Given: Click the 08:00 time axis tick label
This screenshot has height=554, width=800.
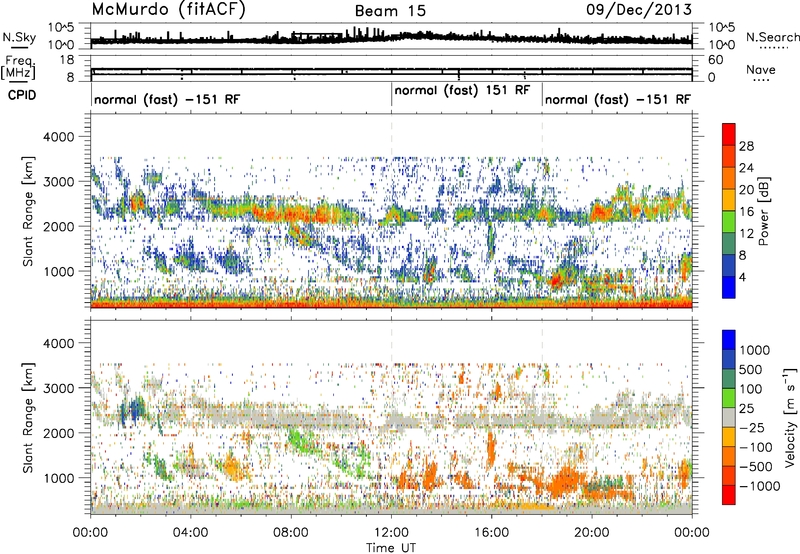Looking at the screenshot, I should [x=291, y=533].
